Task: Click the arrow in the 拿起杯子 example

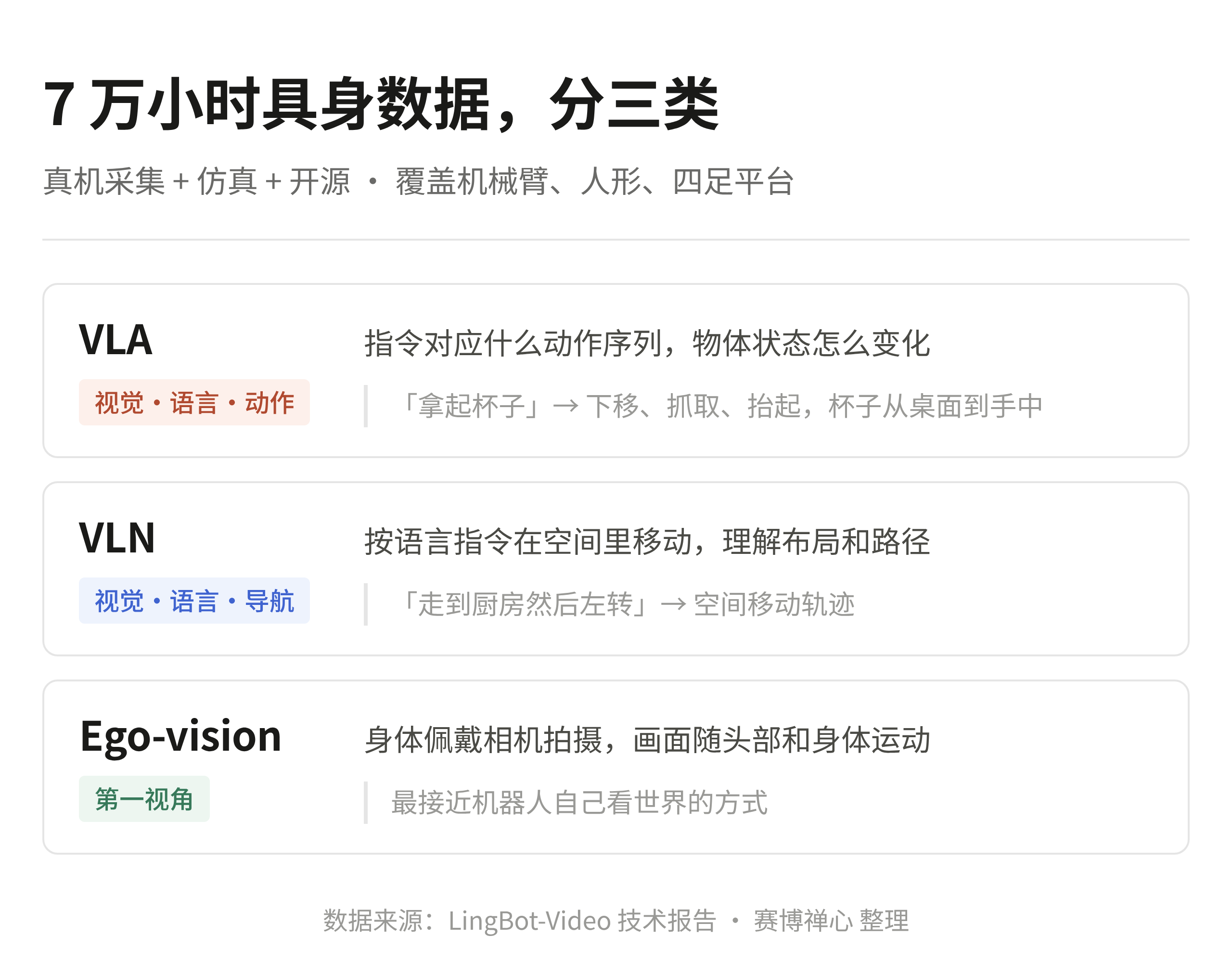Action: click(x=565, y=406)
